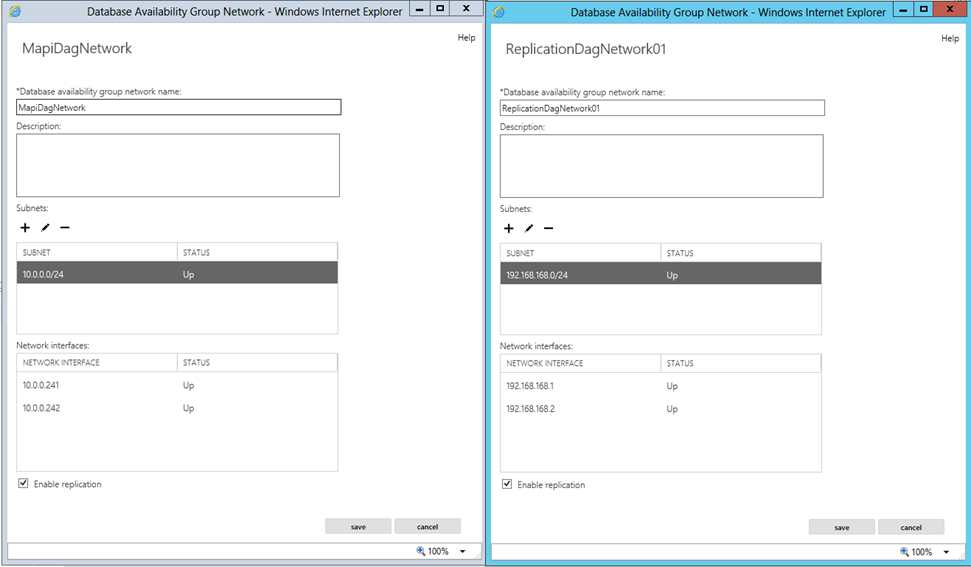Click Internet Explorer icon in MapiDagNetwork title bar
Image resolution: width=971 pixels, height=567 pixels.
[15, 11]
